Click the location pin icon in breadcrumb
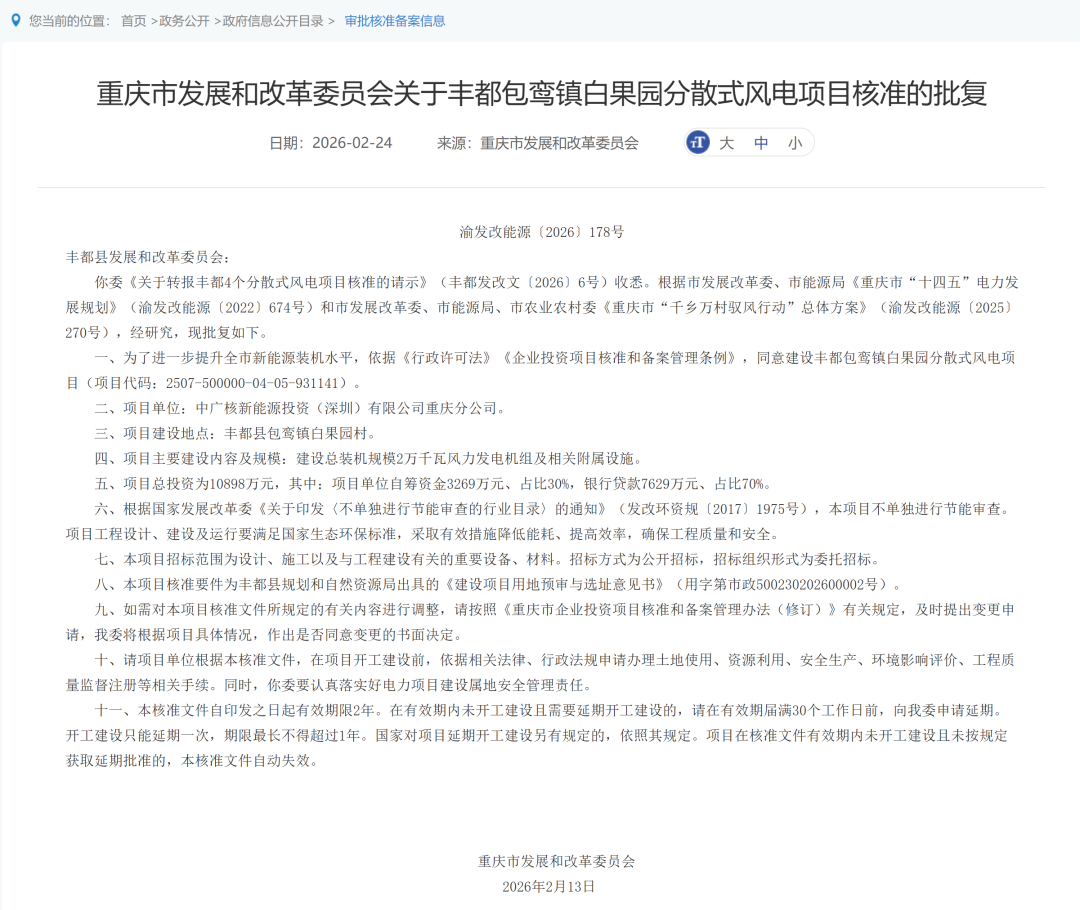The width and height of the screenshot is (1080, 910). [x=15, y=20]
